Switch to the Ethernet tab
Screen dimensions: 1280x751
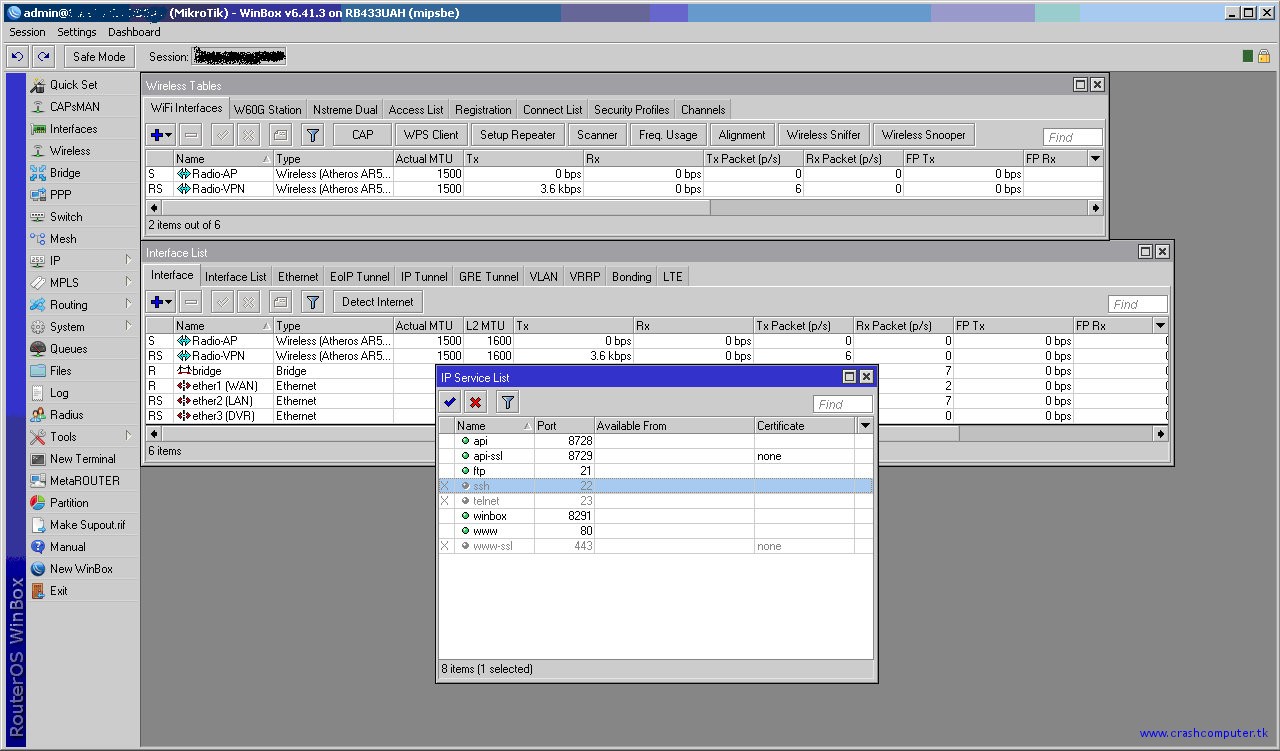[298, 277]
